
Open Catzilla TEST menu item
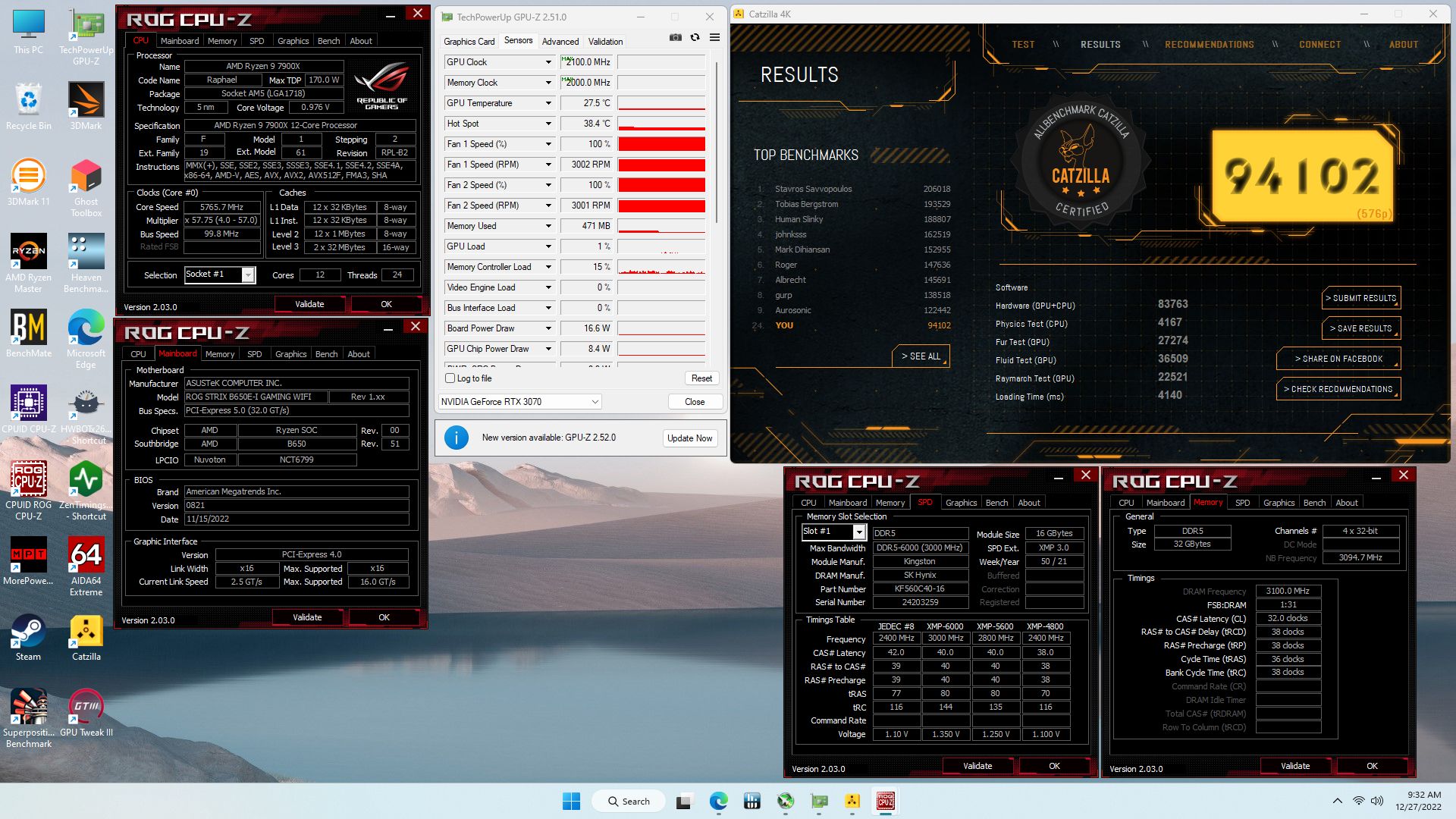click(1023, 45)
